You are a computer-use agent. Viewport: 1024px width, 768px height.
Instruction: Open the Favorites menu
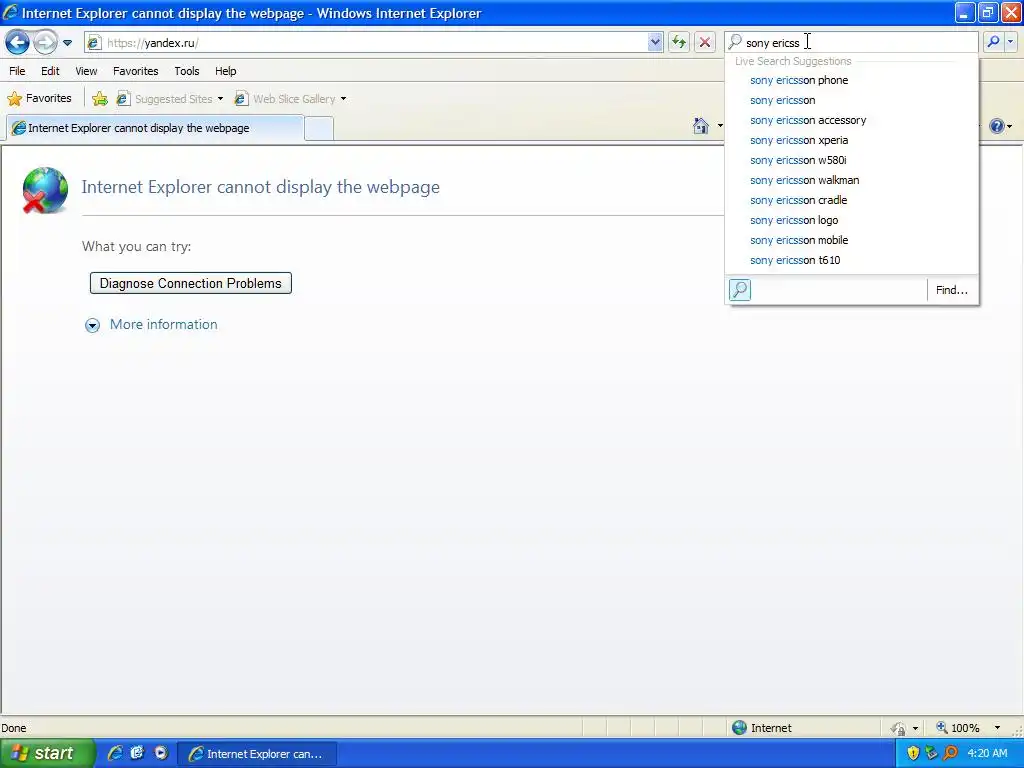(136, 71)
